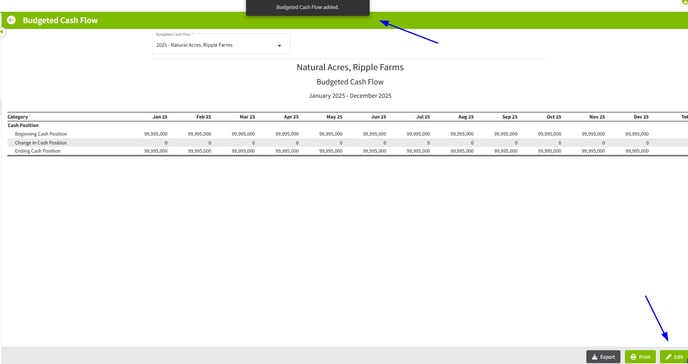Click the Jun 25 Beginning Cash Position value
The image size is (688, 364).
[x=374, y=134]
